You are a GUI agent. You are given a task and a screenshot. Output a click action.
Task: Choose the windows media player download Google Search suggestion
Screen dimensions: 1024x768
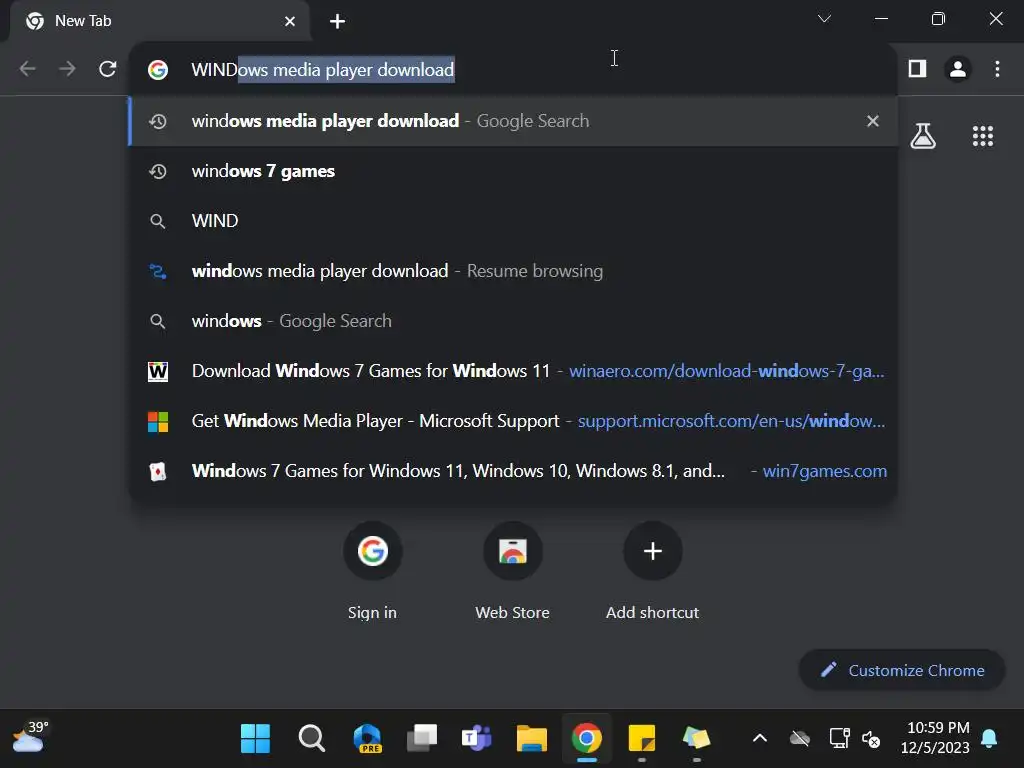(x=513, y=121)
